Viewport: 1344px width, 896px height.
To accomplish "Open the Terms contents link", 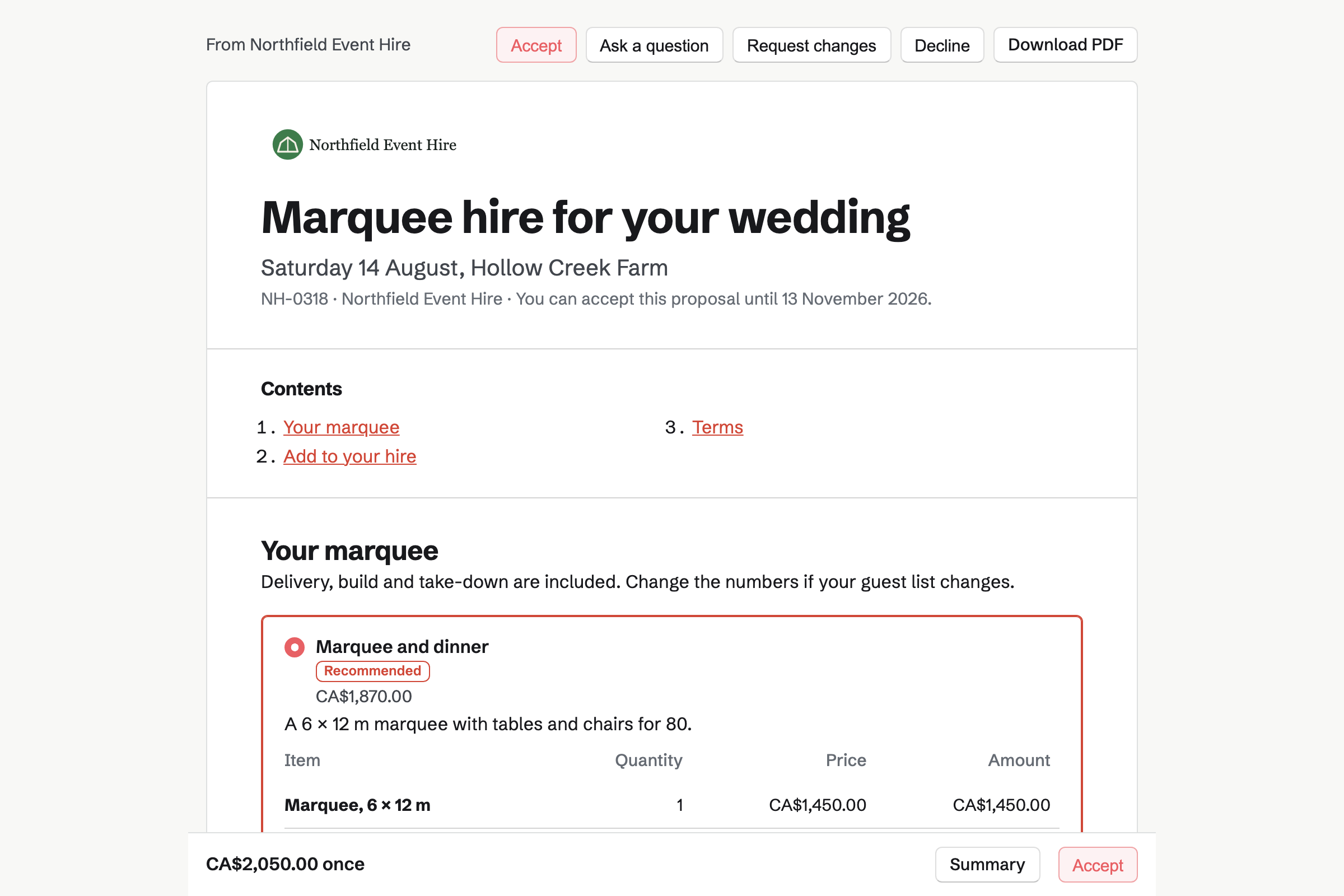I will [x=717, y=427].
